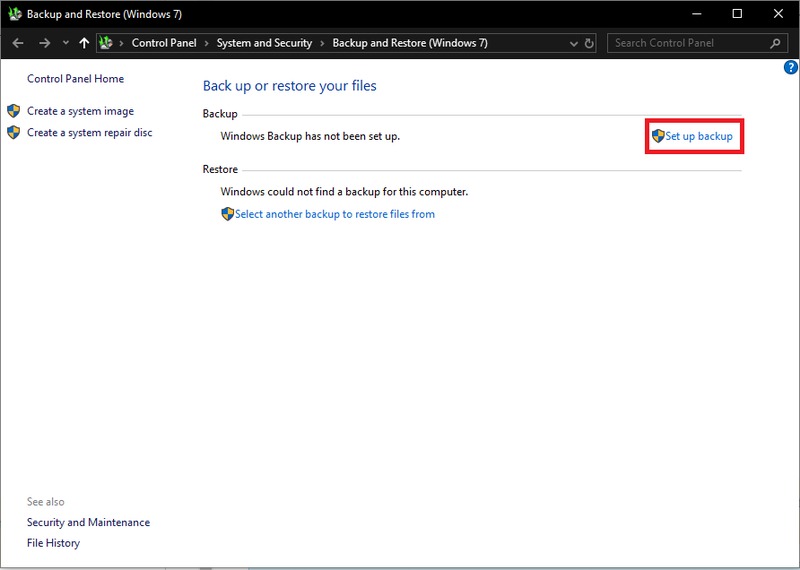Screen dimensions: 800x570
Task: Open Security and Maintenance link
Action: pos(88,522)
